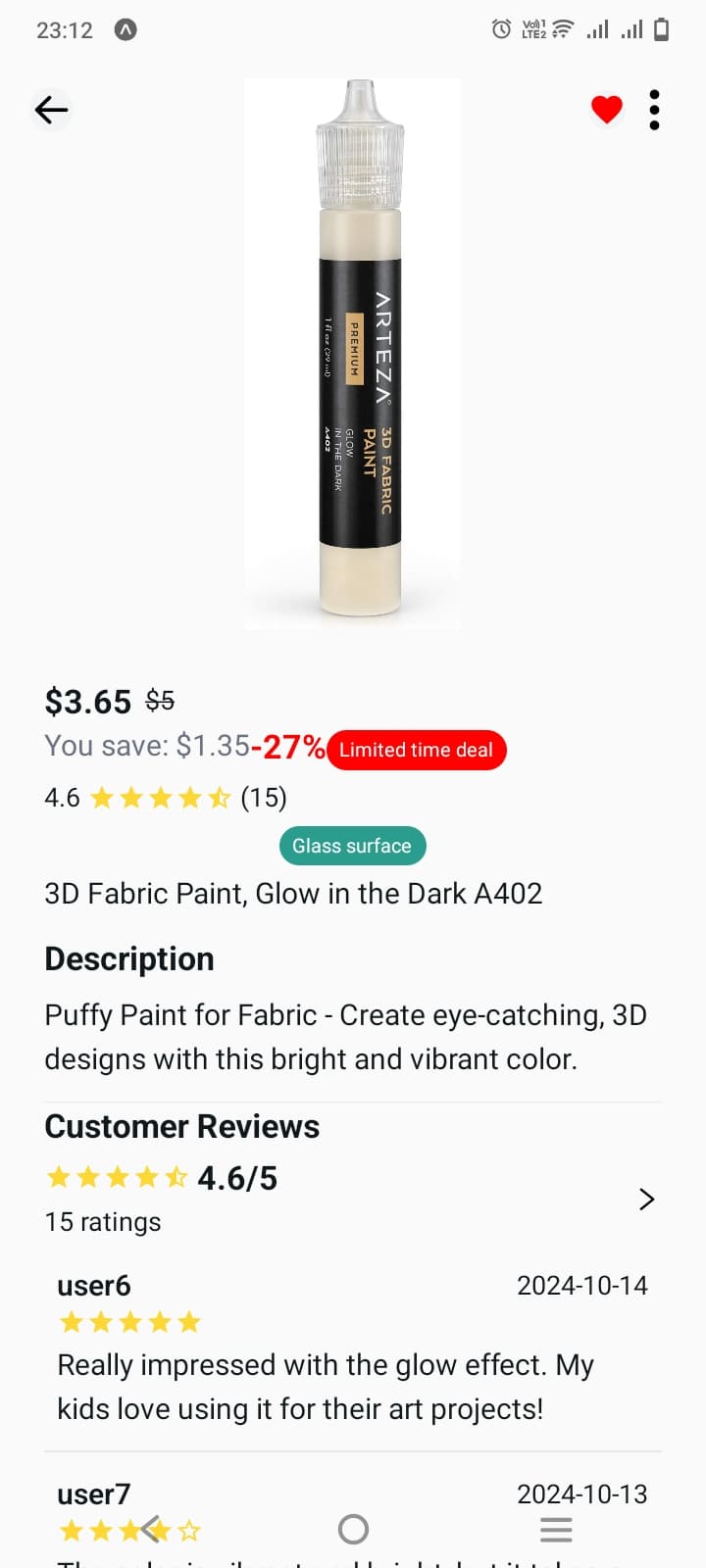Tap the back arrow icon
Image resolution: width=706 pixels, height=1568 pixels.
coord(51,110)
